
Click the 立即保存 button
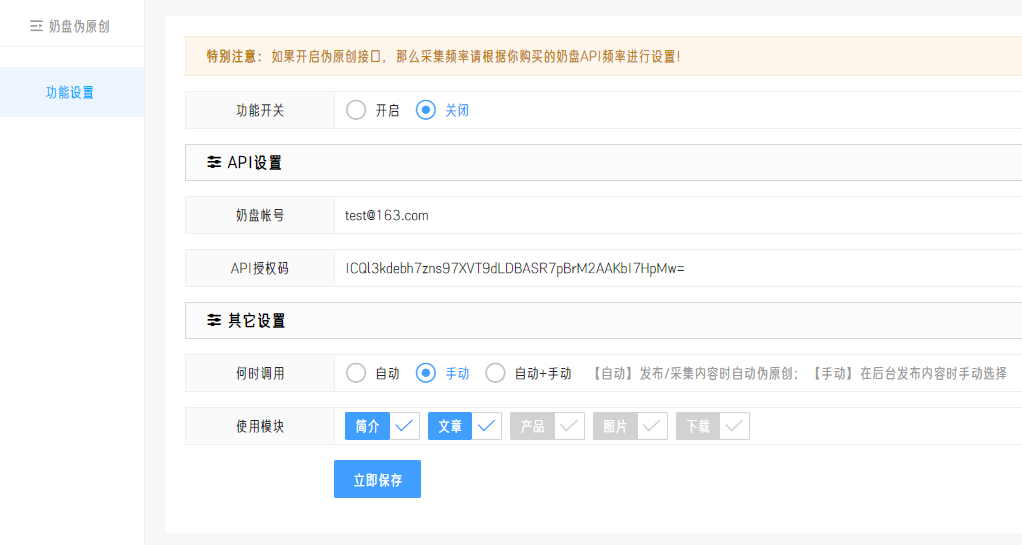coord(377,479)
